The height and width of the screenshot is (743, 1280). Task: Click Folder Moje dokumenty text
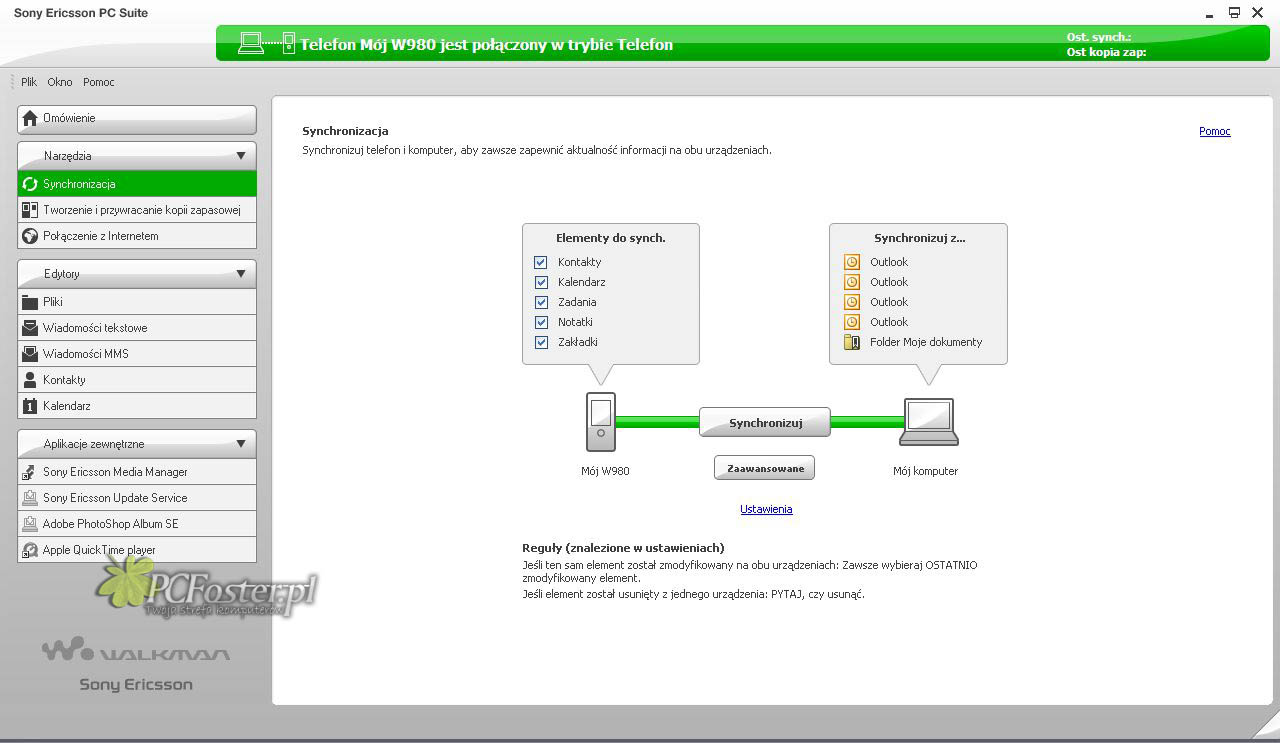click(x=926, y=342)
